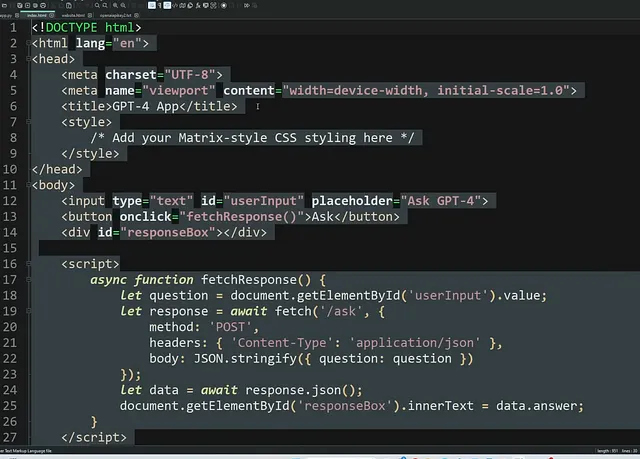Click response.json() on line 24
640x459 pixels.
pyautogui.click(x=300, y=390)
